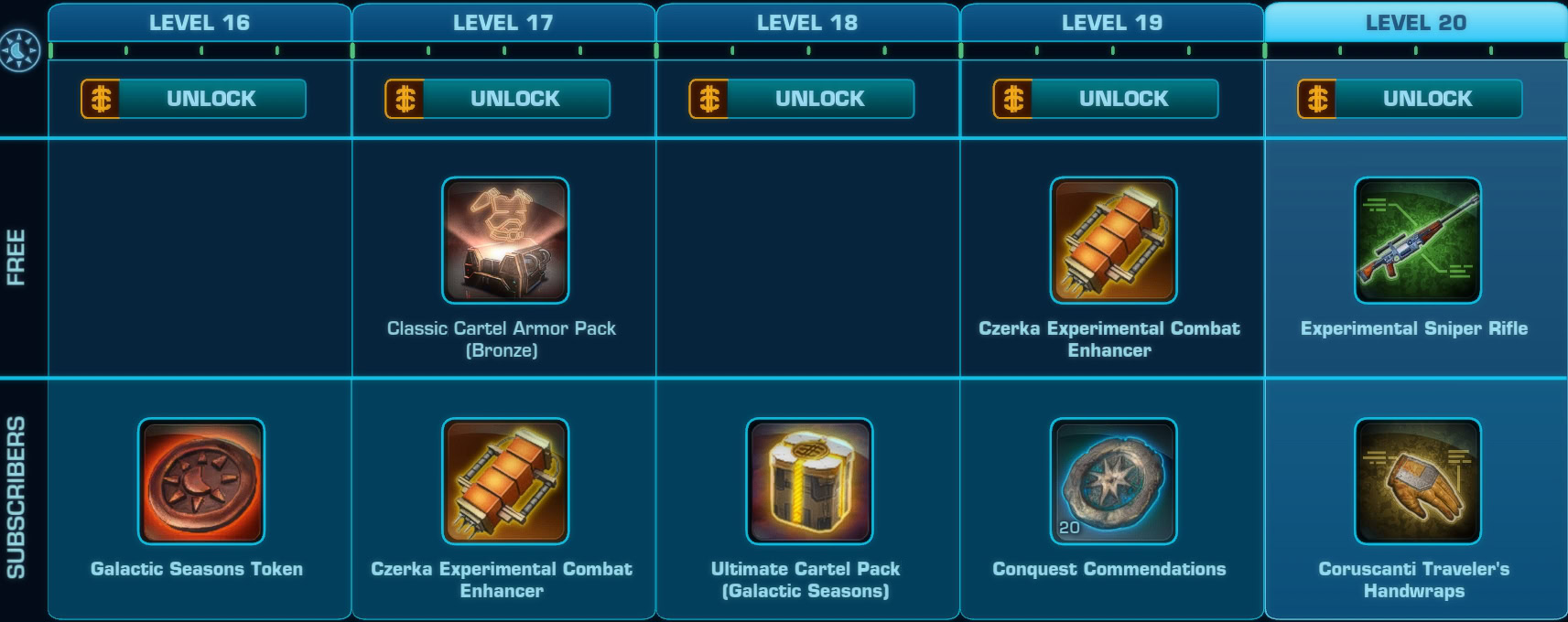Click the Conquest Commendations reward icon

click(1113, 481)
